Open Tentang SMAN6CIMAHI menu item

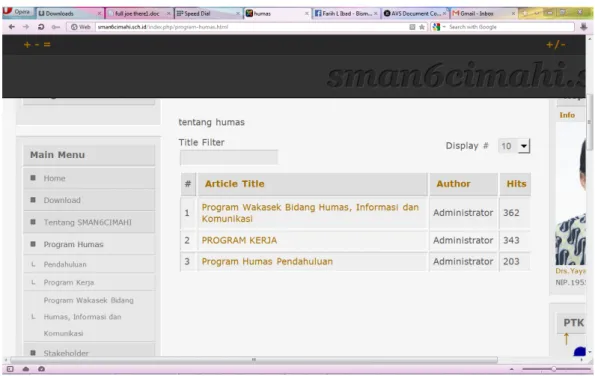pyautogui.click(x=89, y=222)
